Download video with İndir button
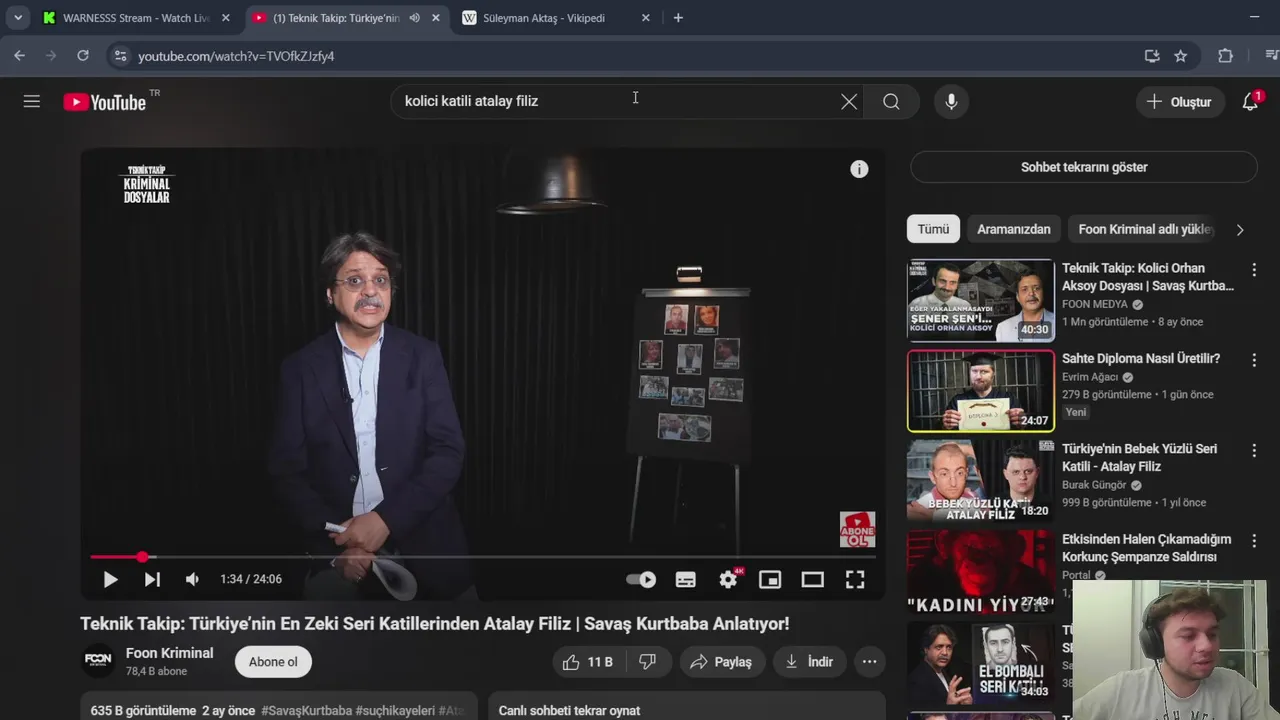Image resolution: width=1280 pixels, height=720 pixels. [x=810, y=662]
